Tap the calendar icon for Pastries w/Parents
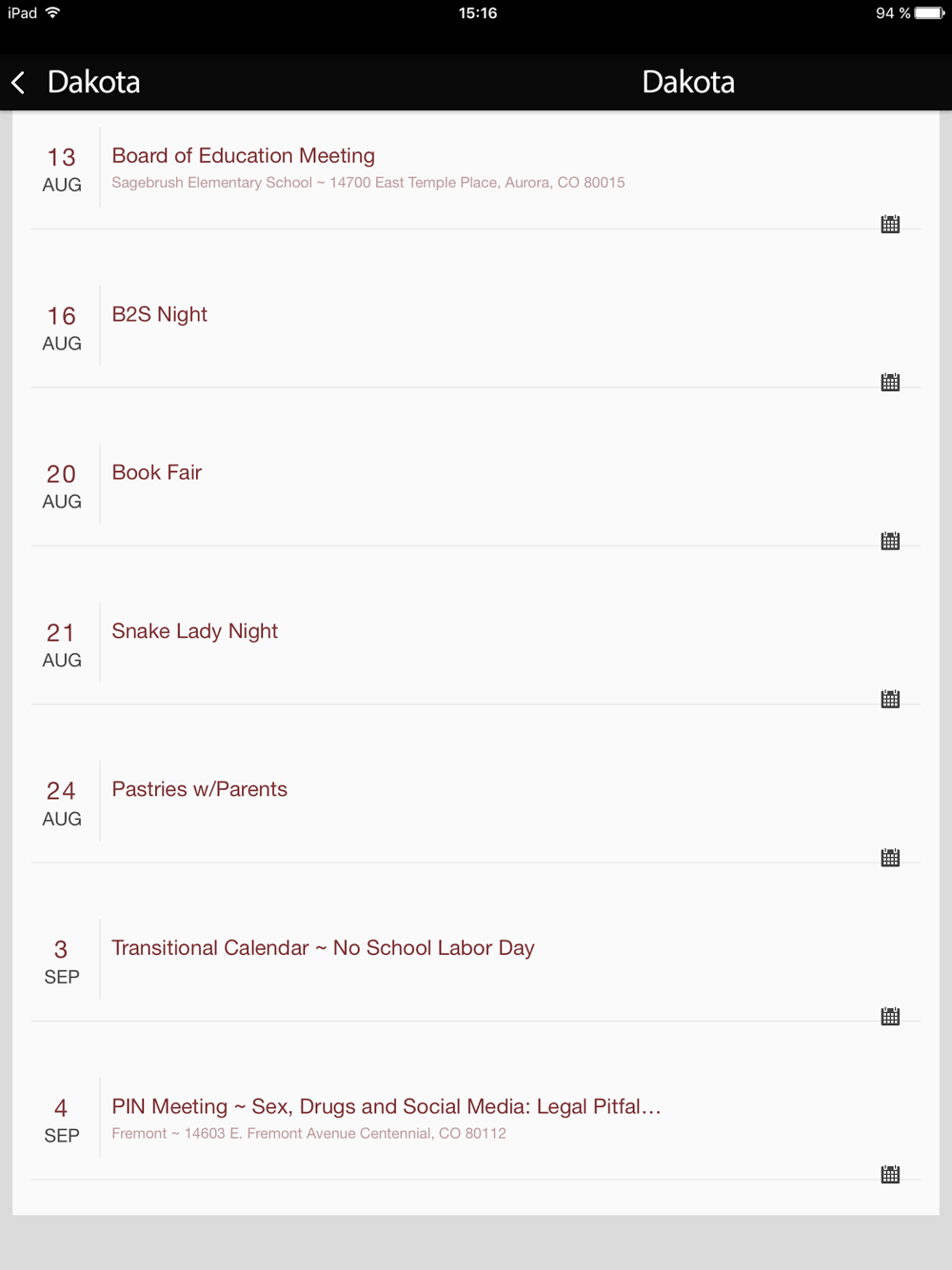 [x=890, y=858]
